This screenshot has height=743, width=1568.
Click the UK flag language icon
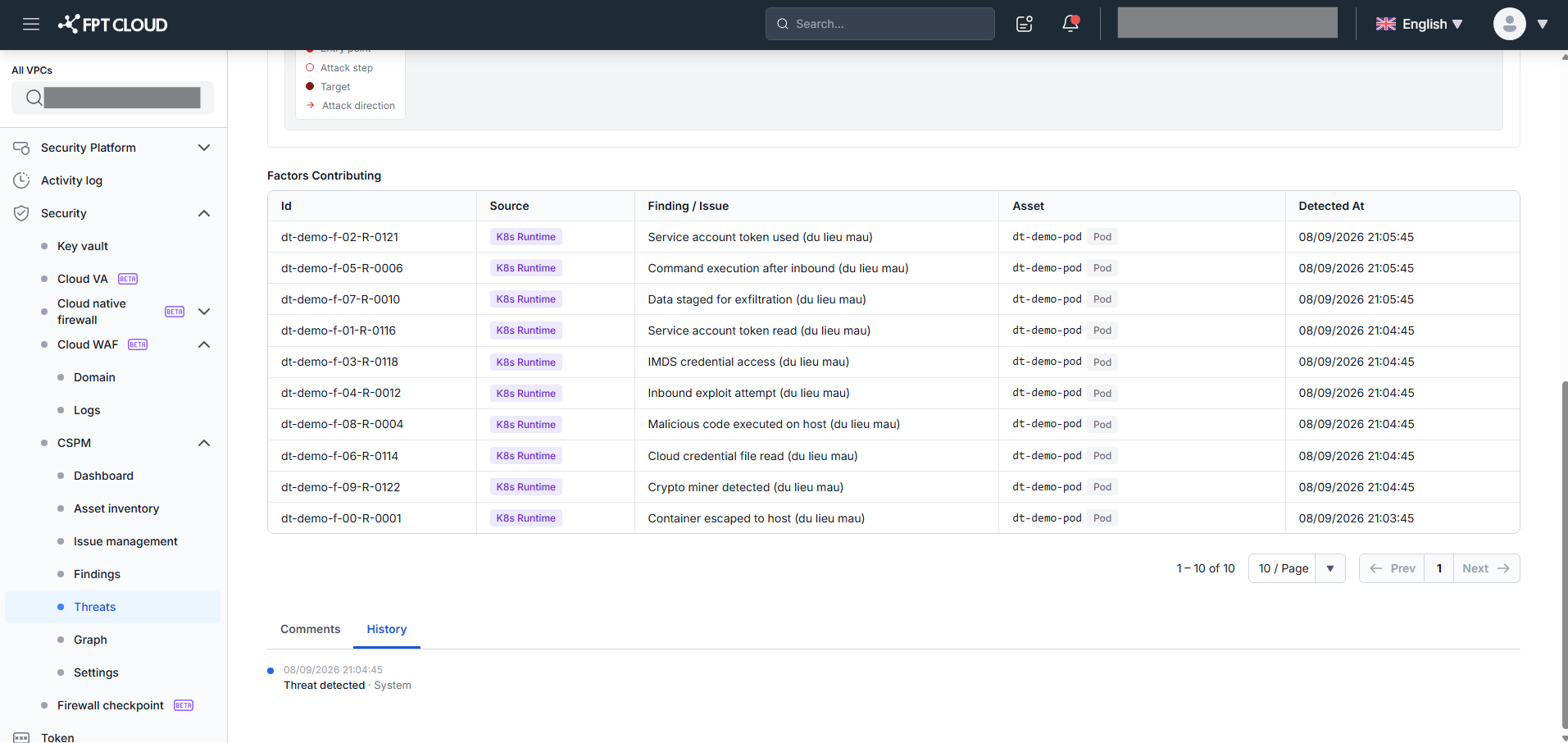coord(1386,24)
